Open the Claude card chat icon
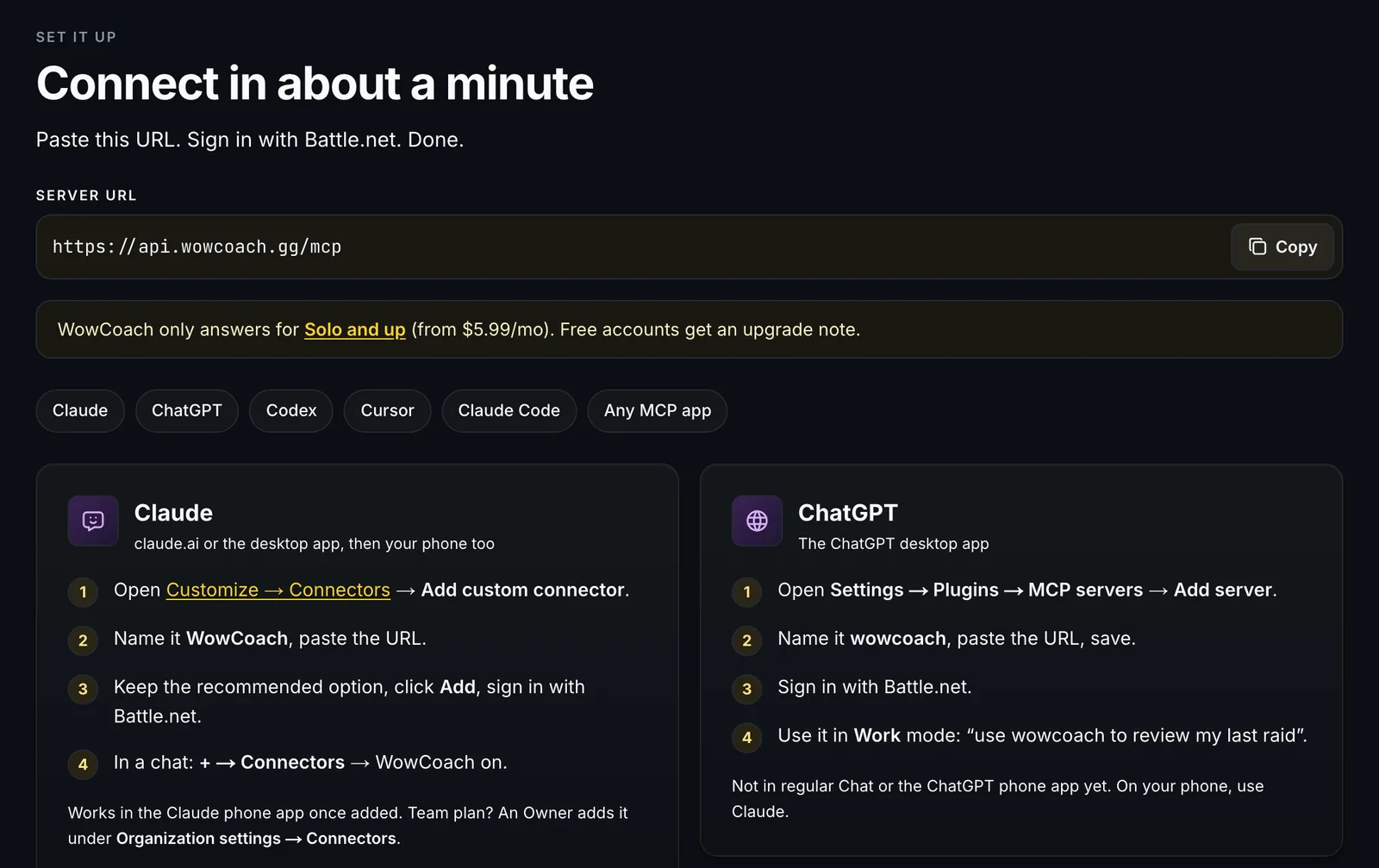 [x=93, y=521]
